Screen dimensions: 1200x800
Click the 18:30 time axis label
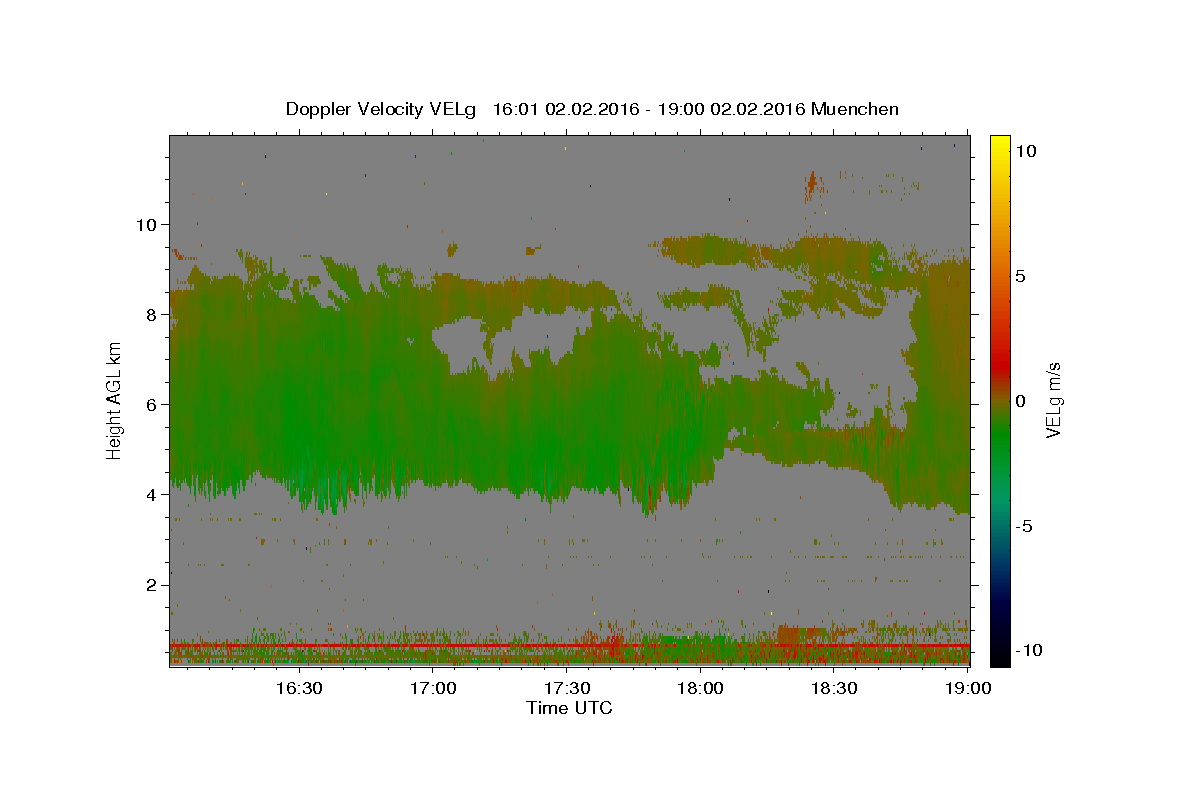835,688
